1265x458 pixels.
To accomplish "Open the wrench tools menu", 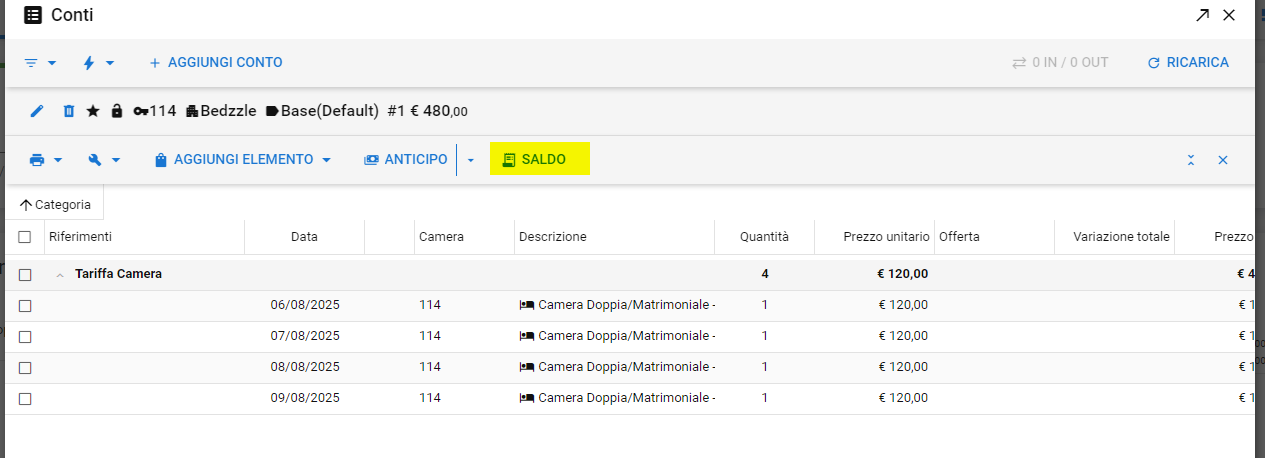I will pos(103,160).
